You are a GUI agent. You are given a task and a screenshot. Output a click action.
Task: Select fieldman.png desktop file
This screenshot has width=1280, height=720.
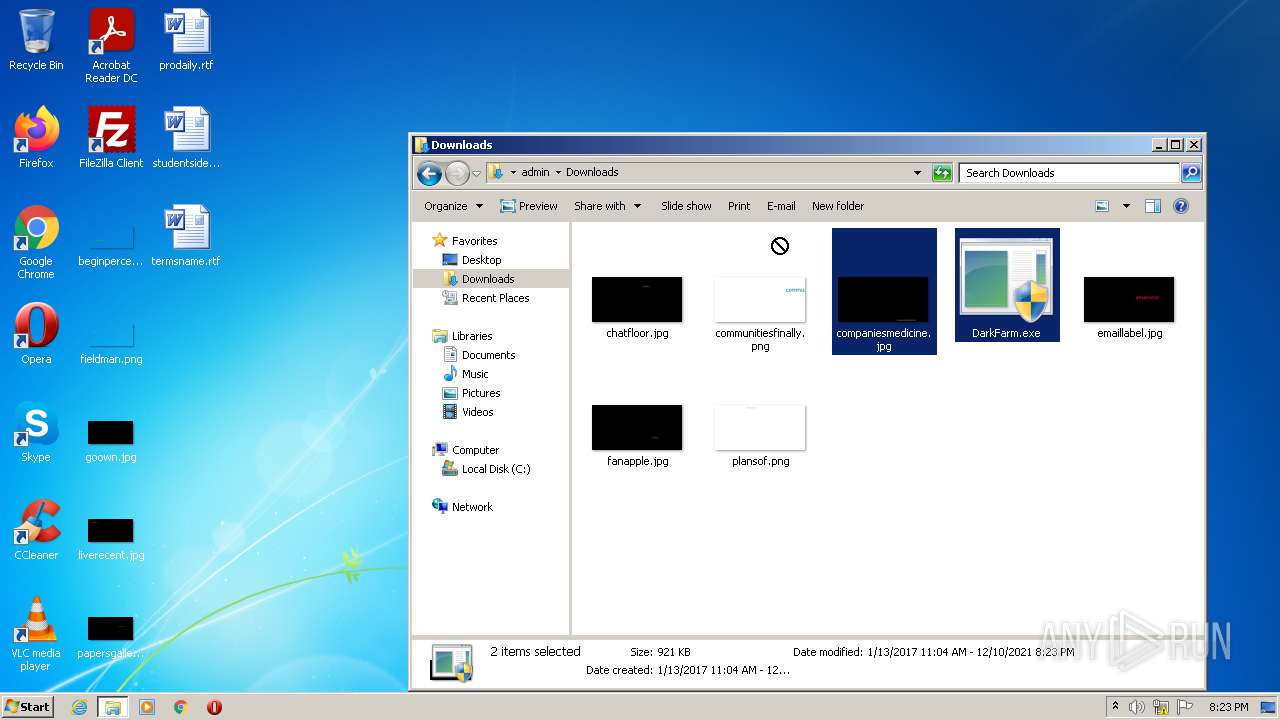point(111,342)
